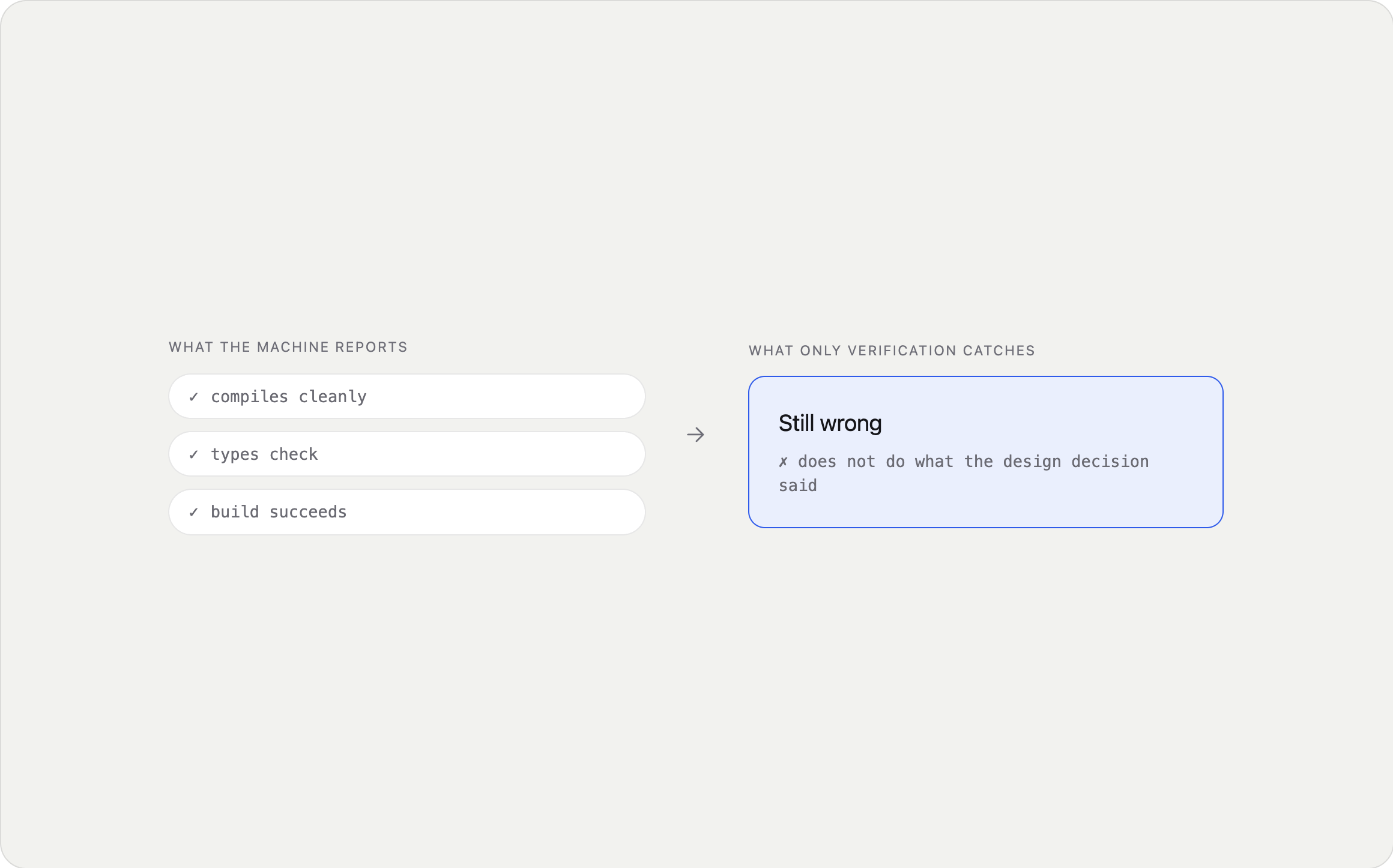The image size is (1393, 868).
Task: Click the word "said" in the blue card
Action: pyautogui.click(x=798, y=486)
